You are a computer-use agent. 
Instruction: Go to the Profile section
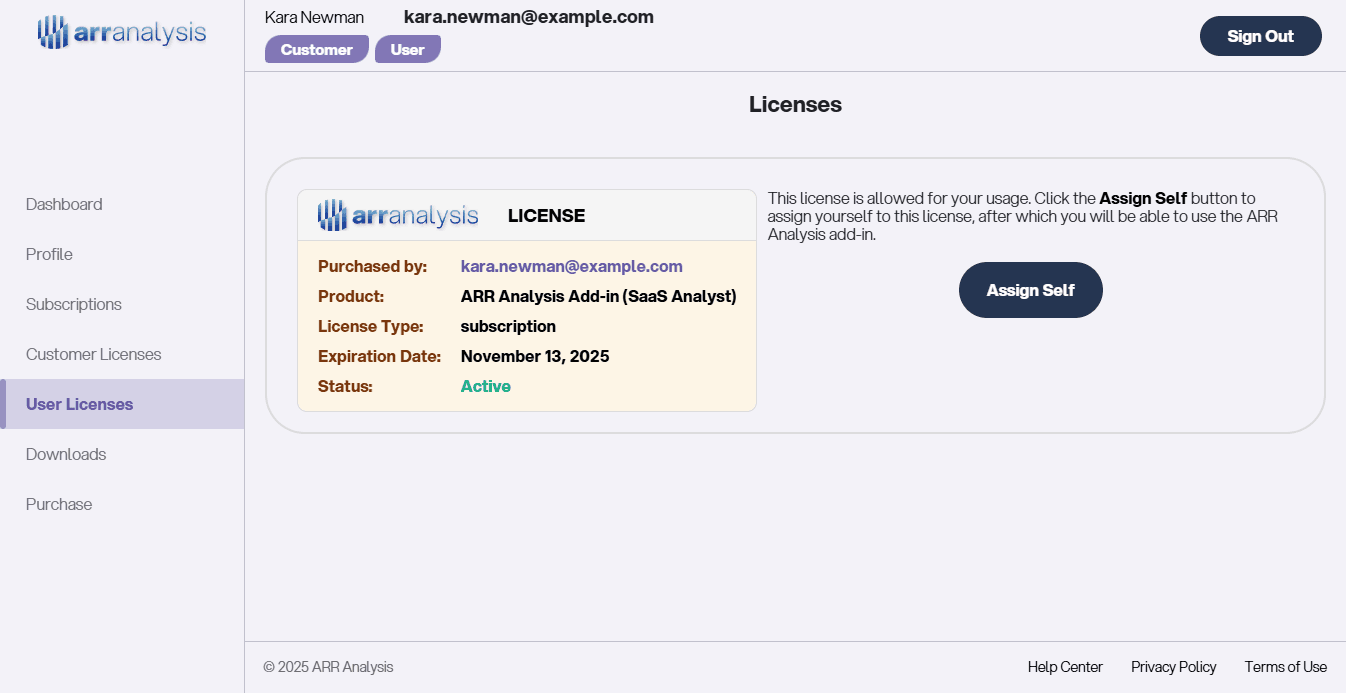point(48,254)
